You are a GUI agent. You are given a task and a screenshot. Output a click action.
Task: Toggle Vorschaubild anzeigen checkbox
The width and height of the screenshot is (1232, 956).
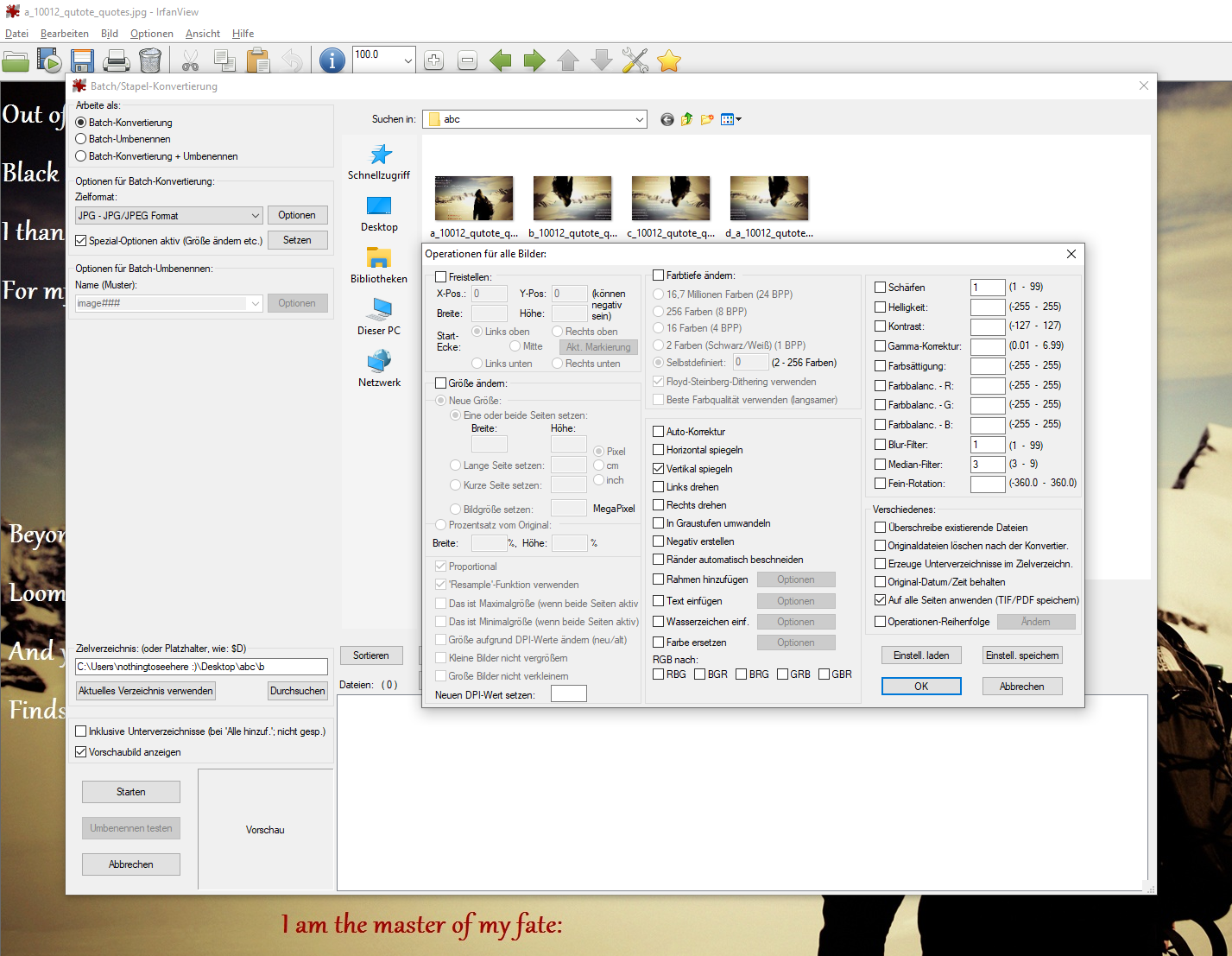coord(81,752)
